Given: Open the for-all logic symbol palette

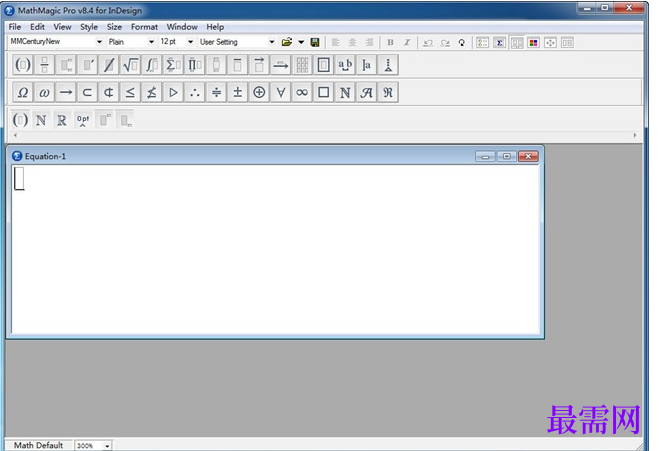Looking at the screenshot, I should point(281,92).
